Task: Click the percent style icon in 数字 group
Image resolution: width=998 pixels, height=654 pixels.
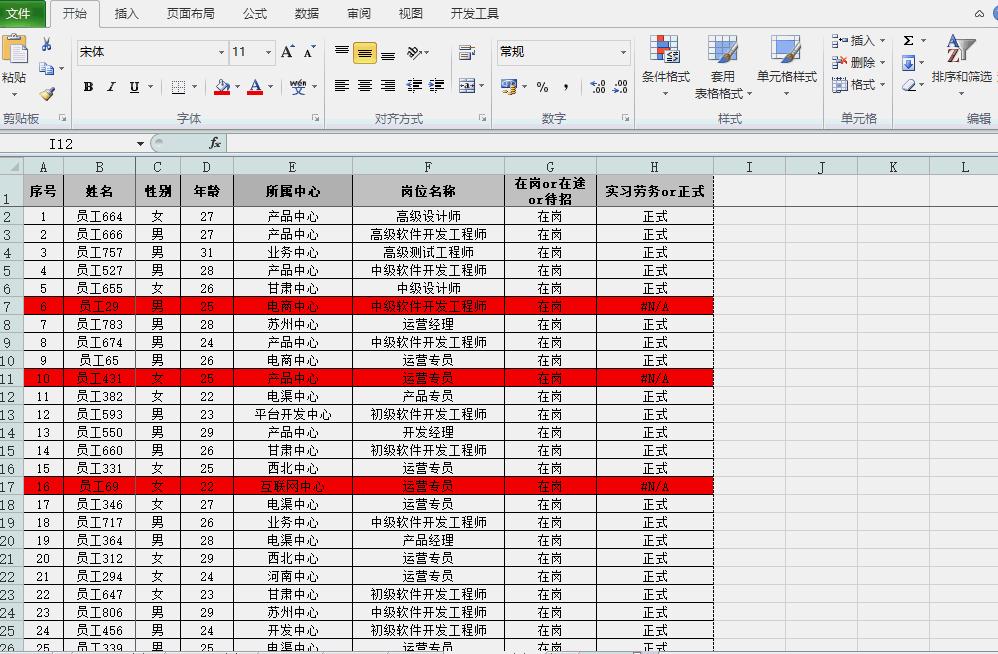Action: pyautogui.click(x=541, y=87)
